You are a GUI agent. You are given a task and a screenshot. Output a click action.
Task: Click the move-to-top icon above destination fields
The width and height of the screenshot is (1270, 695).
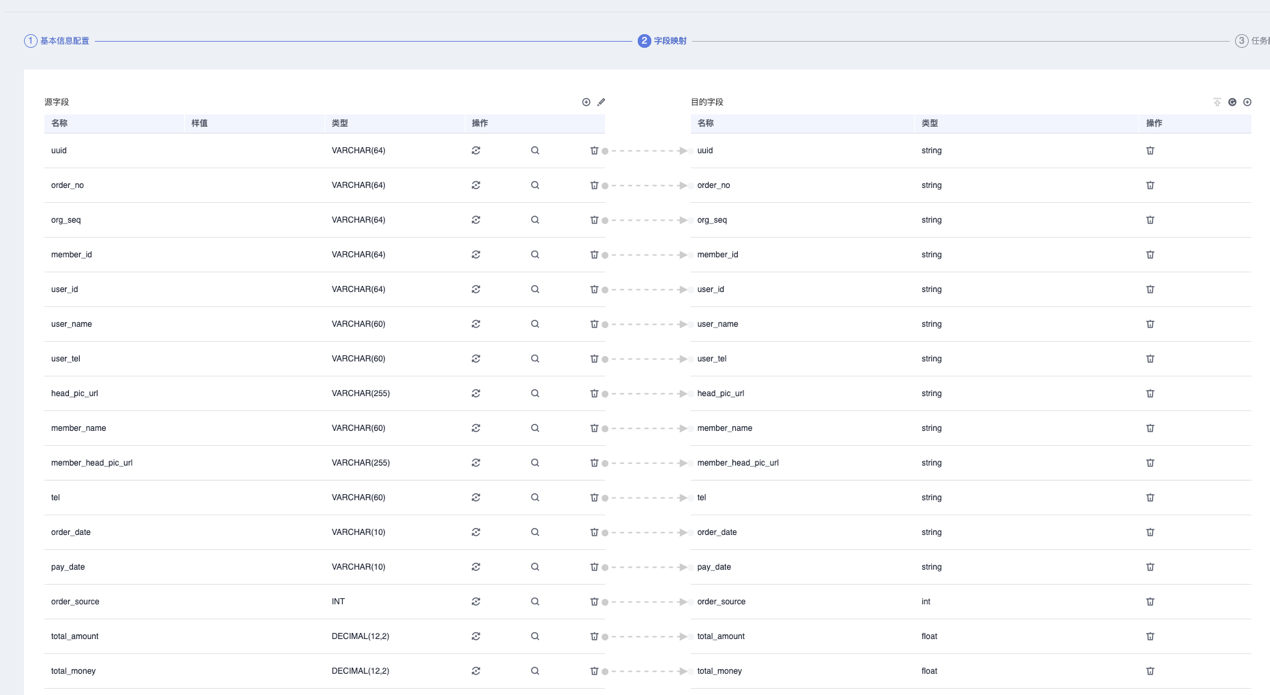coord(1217,102)
